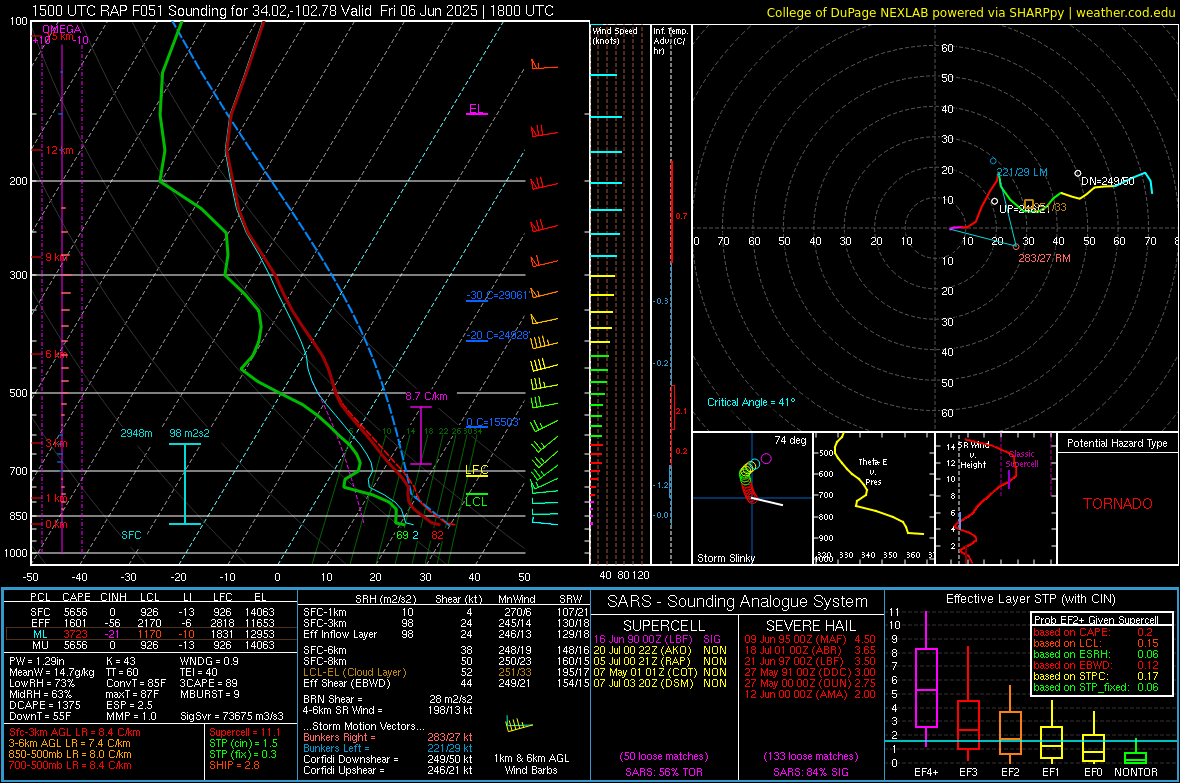Click the cyan SFC label on skew-T

131,535
